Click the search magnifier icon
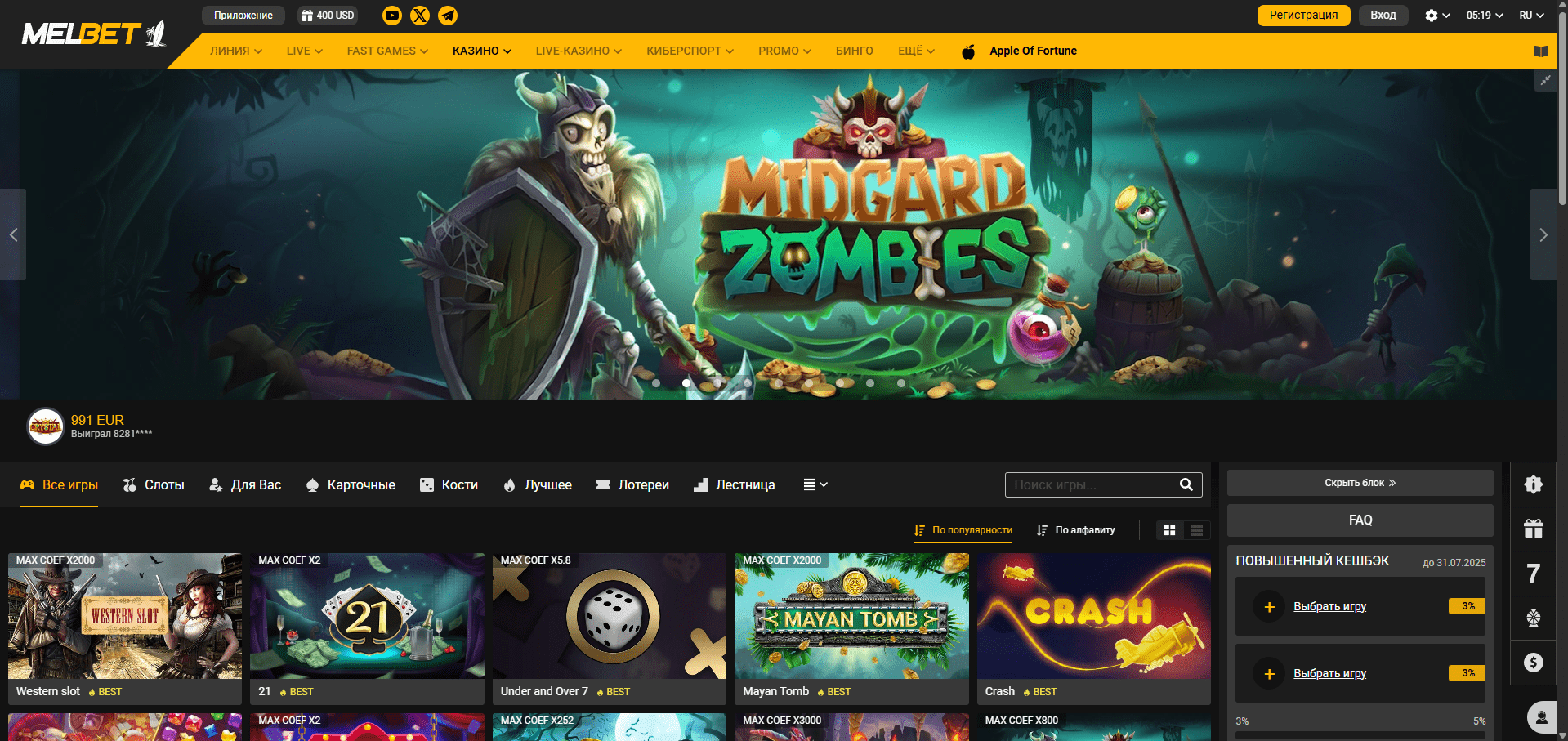1568x741 pixels. point(1186,484)
